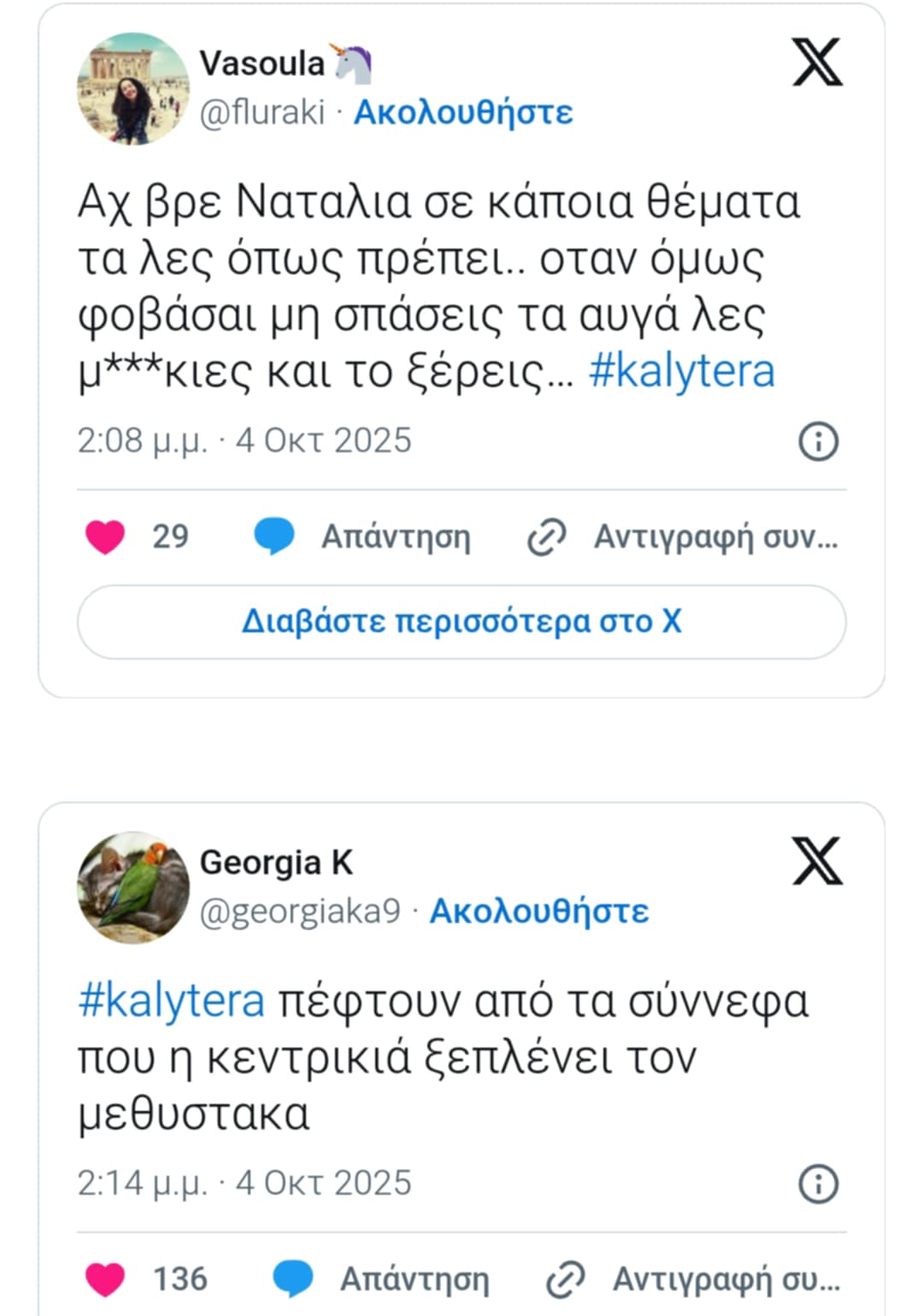Screen dimensions: 923x1316
Task: Click the reply bubble icon on Georgia K's tweet
Action: (293, 1279)
